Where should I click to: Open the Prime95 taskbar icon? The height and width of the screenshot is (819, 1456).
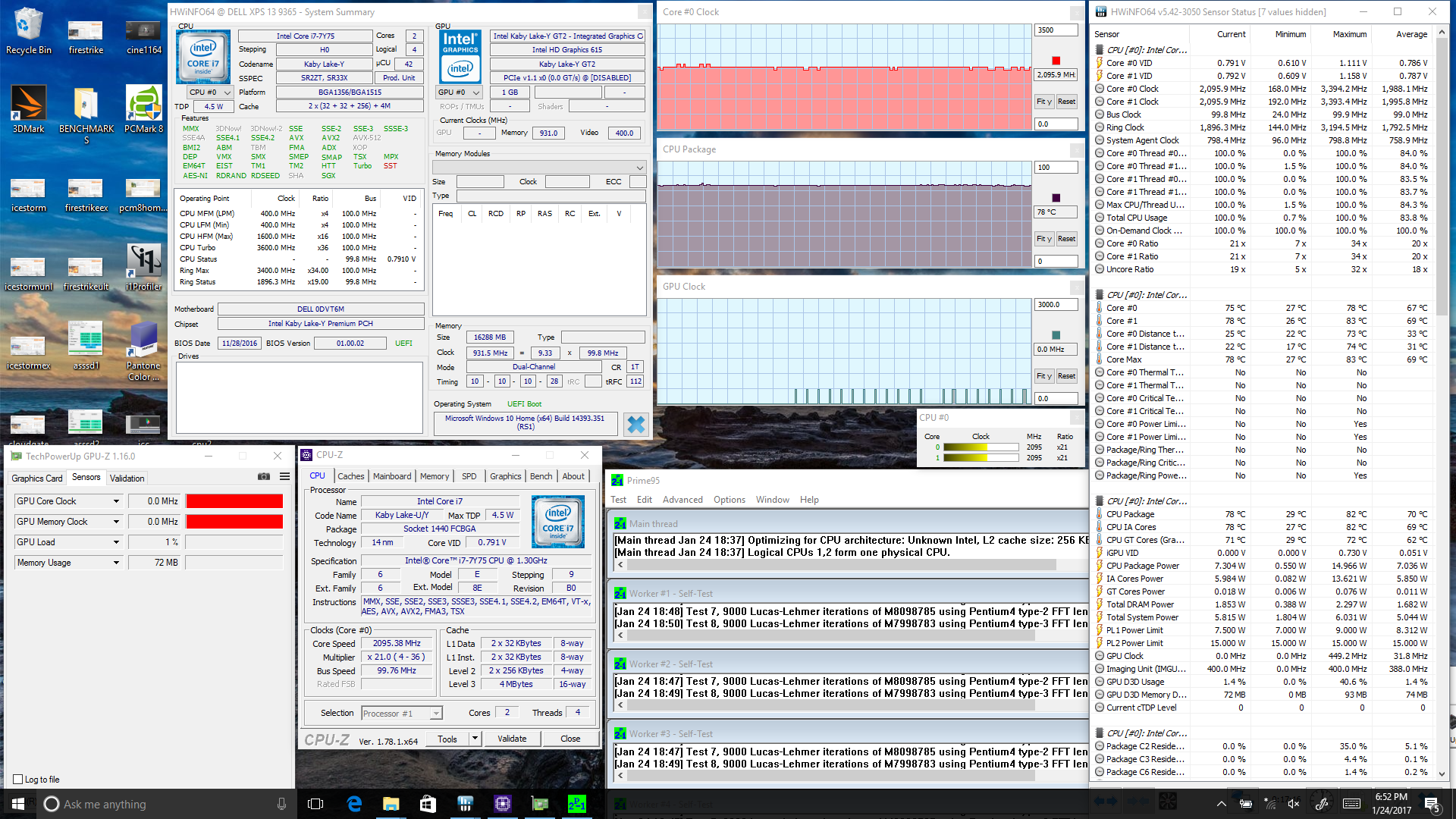[x=577, y=804]
